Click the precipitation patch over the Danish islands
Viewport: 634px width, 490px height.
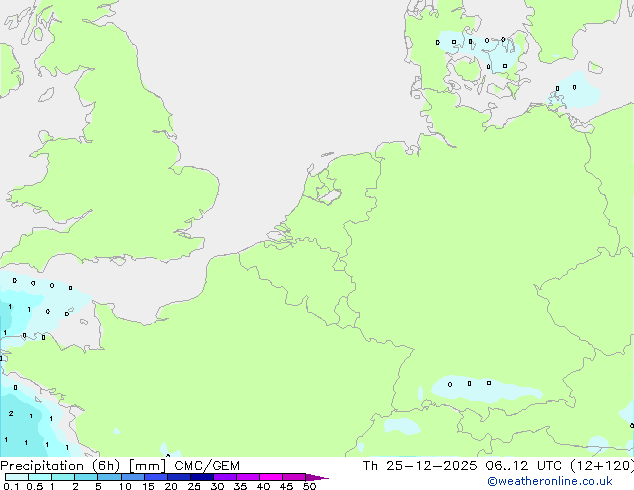[x=481, y=51]
